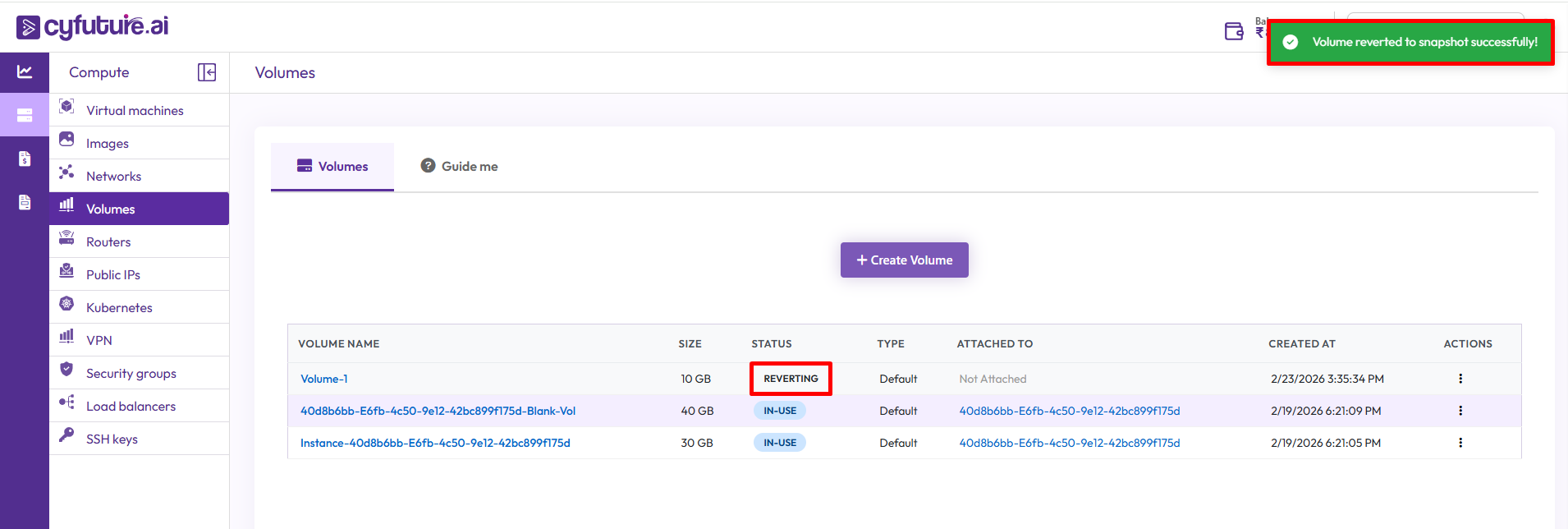This screenshot has height=529, width=1568.
Task: Open the documents icon in left rail
Action: click(25, 202)
